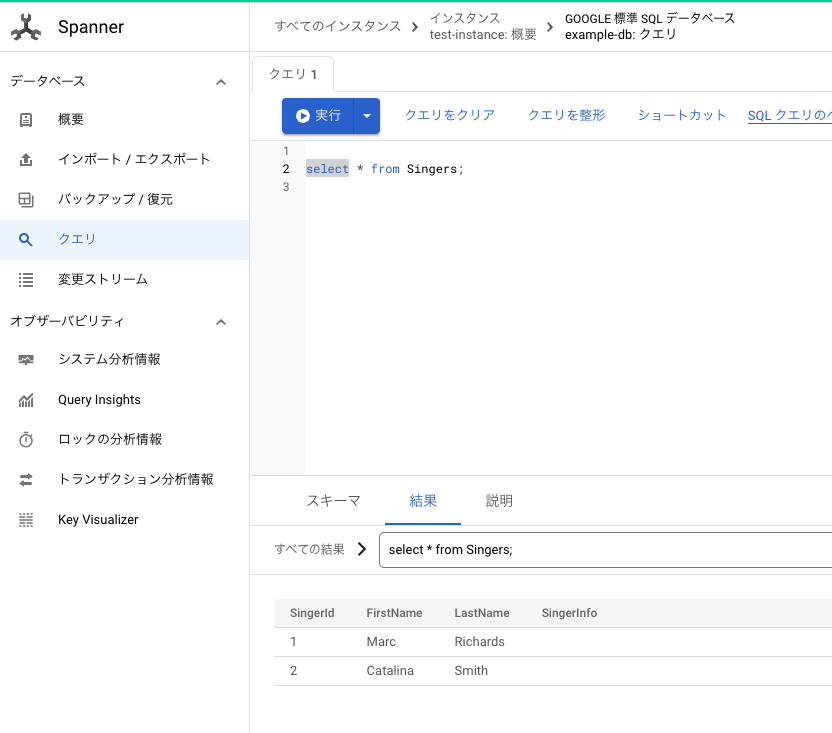Image resolution: width=832 pixels, height=733 pixels.
Task: Open the Key Visualizer grid icon
Action: tap(25, 520)
